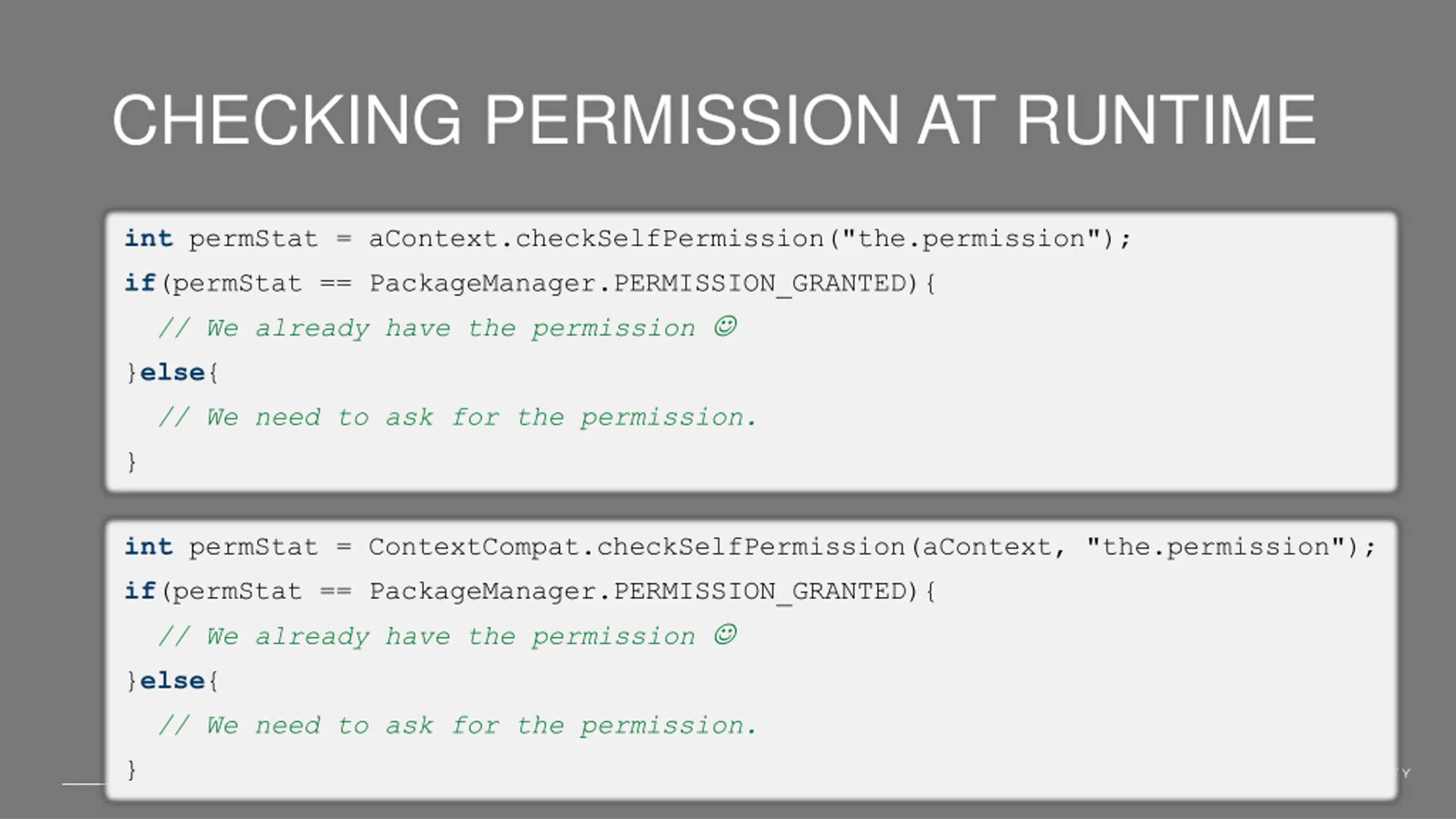Click closing brace ending the first code block

click(131, 462)
